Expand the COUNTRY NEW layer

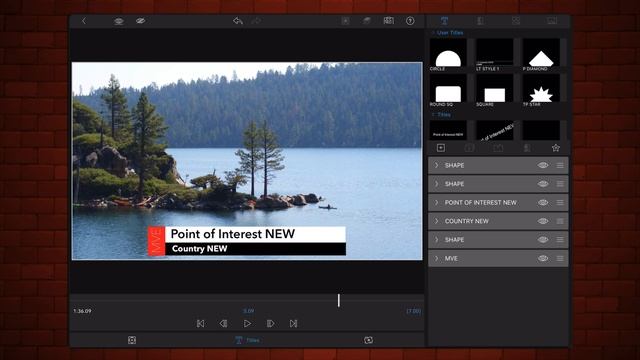(436, 221)
